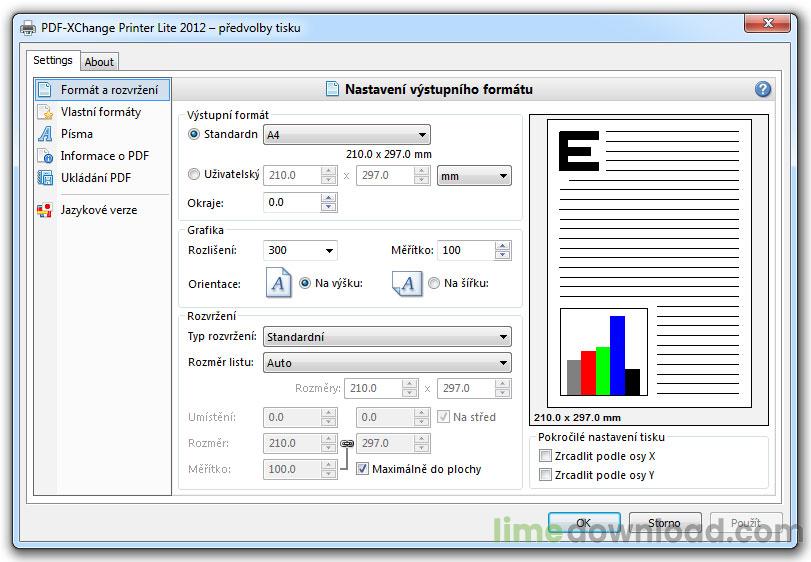
Task: Click the portrait orientation page icon
Action: (278, 282)
